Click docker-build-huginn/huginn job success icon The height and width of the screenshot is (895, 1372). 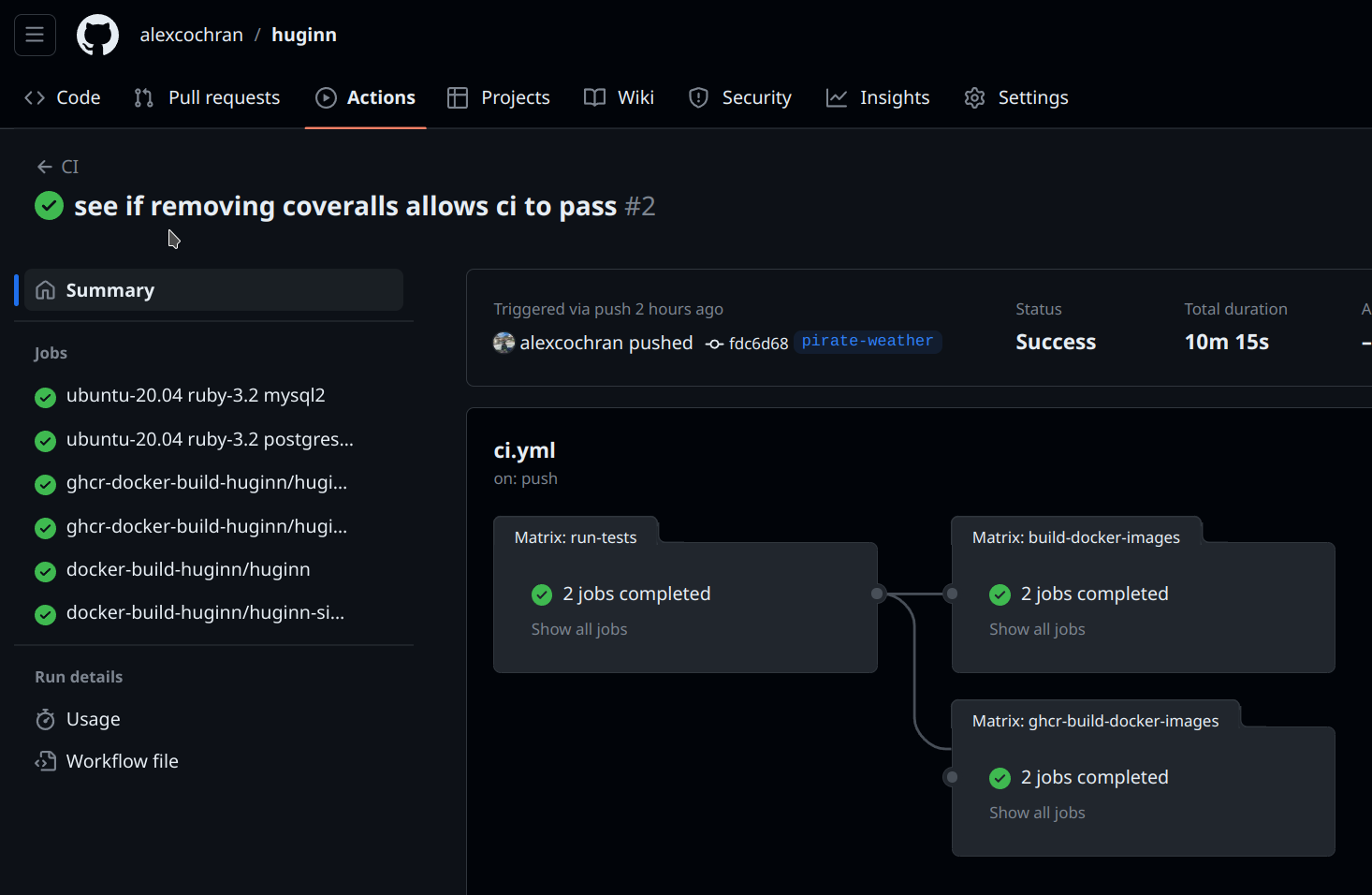[45, 570]
